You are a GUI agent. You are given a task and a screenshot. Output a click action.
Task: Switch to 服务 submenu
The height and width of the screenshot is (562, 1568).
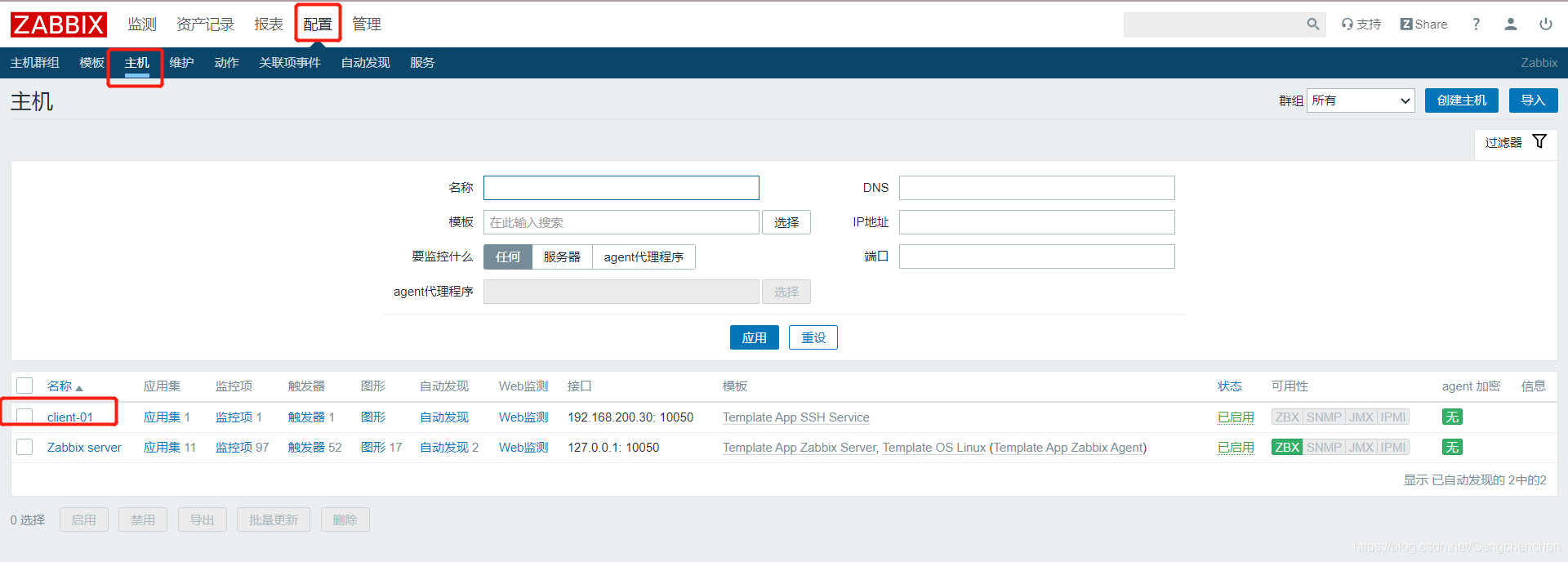(x=422, y=63)
